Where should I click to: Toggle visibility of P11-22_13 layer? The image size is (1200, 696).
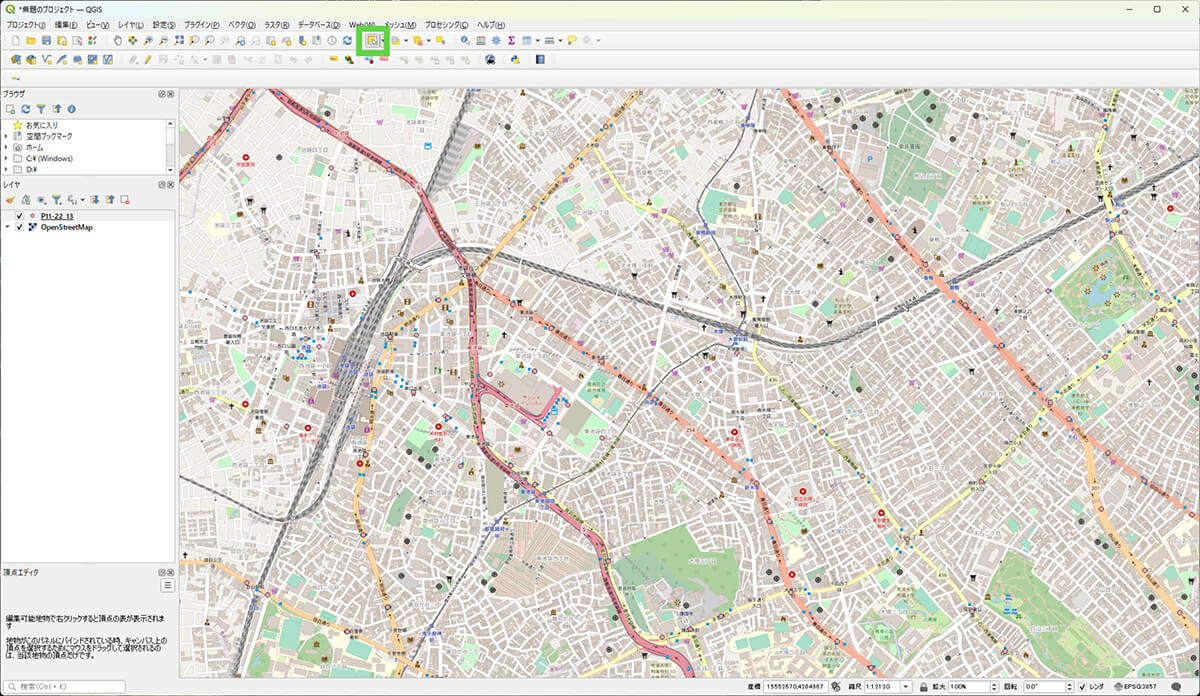pyautogui.click(x=19, y=216)
